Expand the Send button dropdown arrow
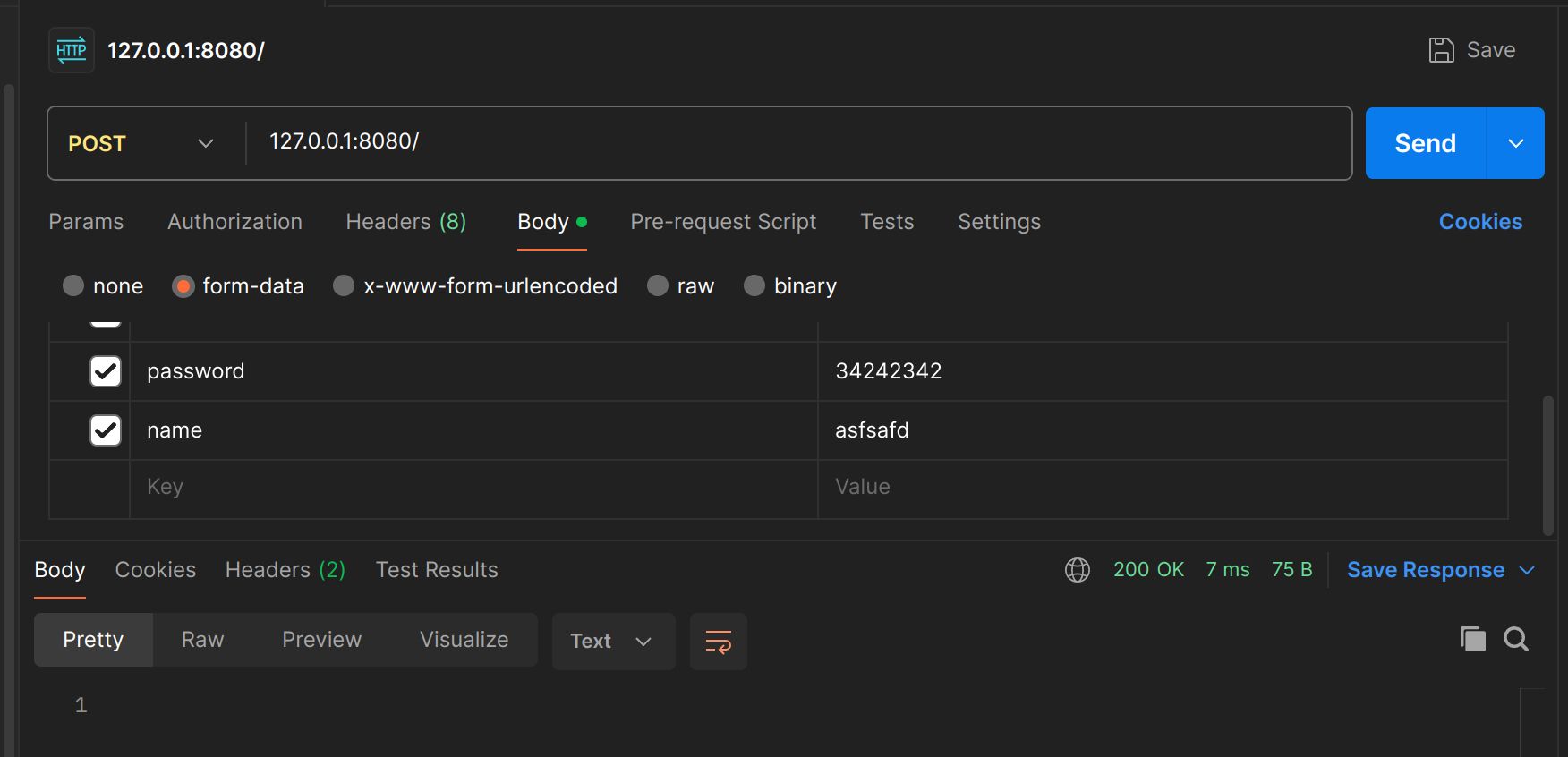The height and width of the screenshot is (757, 1568). click(1515, 143)
